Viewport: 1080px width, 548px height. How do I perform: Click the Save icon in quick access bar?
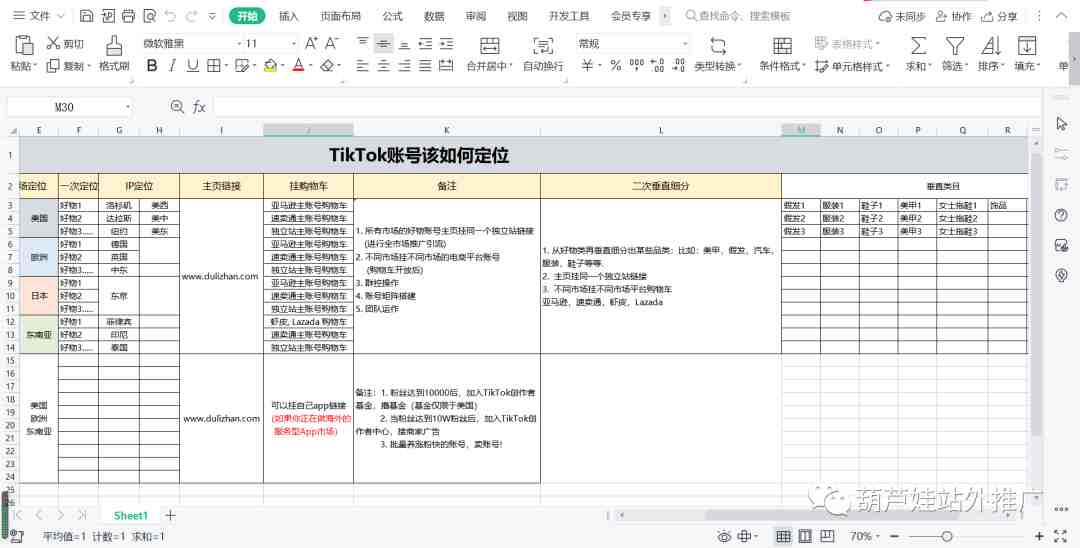86,15
